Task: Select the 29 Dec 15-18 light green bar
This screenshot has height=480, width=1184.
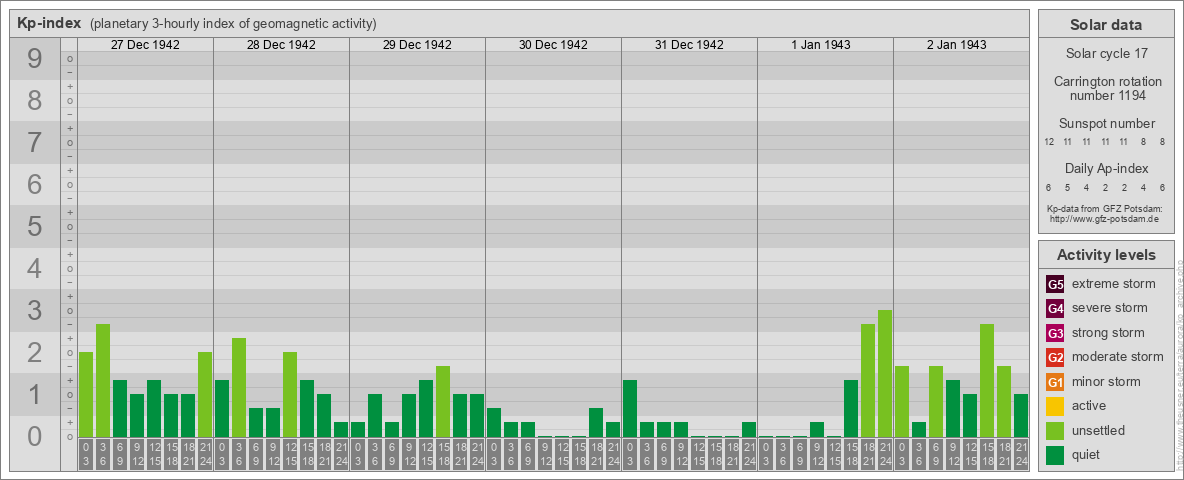Action: tap(442, 402)
